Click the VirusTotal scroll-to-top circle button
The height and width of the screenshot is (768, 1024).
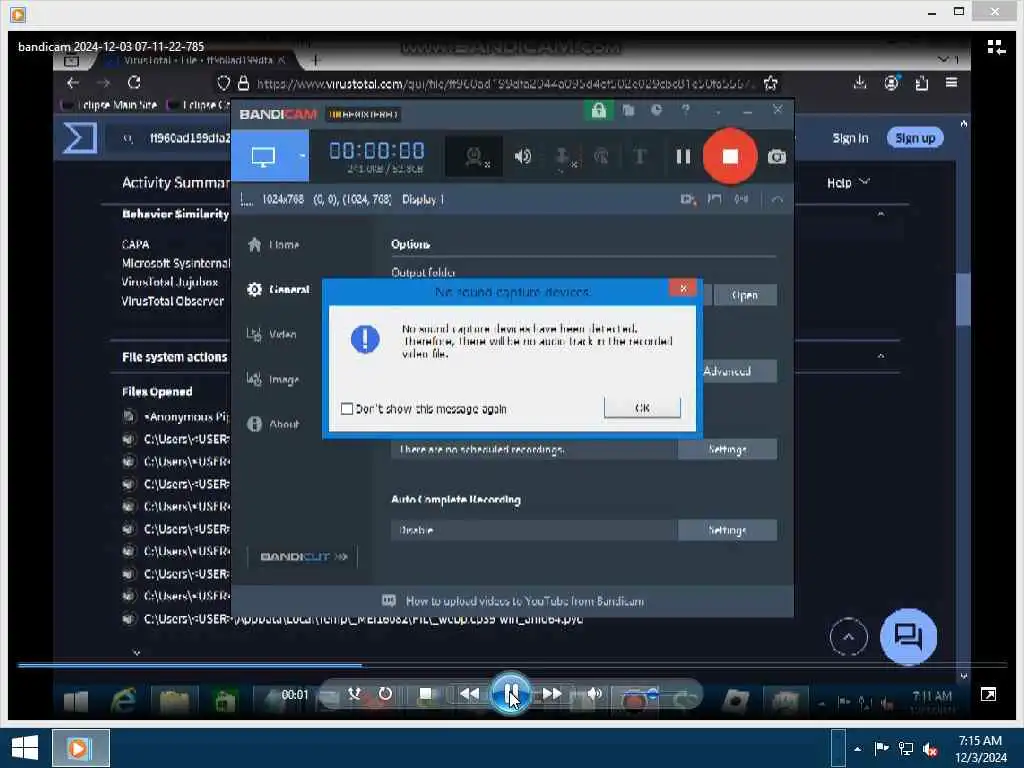click(848, 637)
